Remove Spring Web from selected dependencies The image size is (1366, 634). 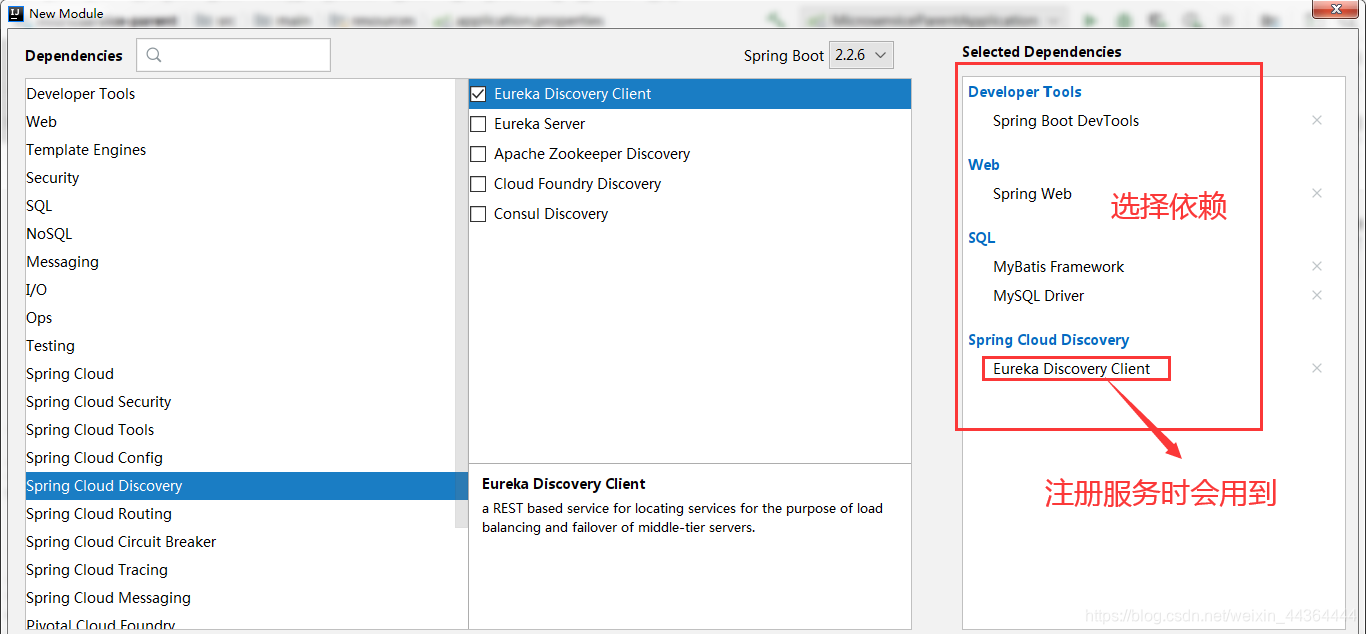point(1317,193)
